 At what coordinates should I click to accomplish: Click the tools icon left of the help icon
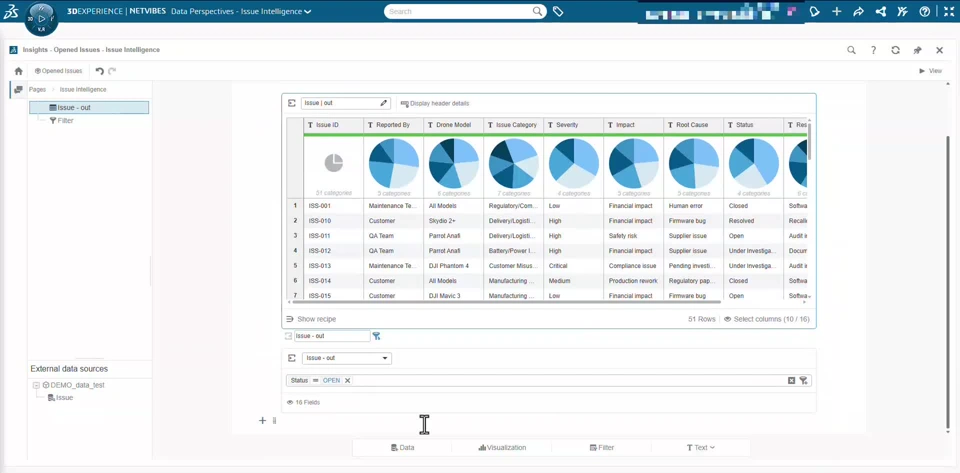902,11
